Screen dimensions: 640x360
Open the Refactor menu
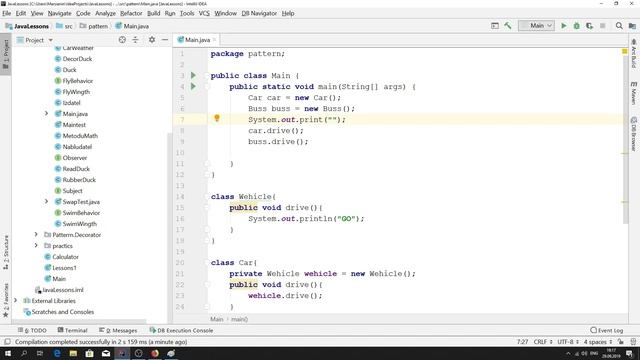tap(131, 13)
